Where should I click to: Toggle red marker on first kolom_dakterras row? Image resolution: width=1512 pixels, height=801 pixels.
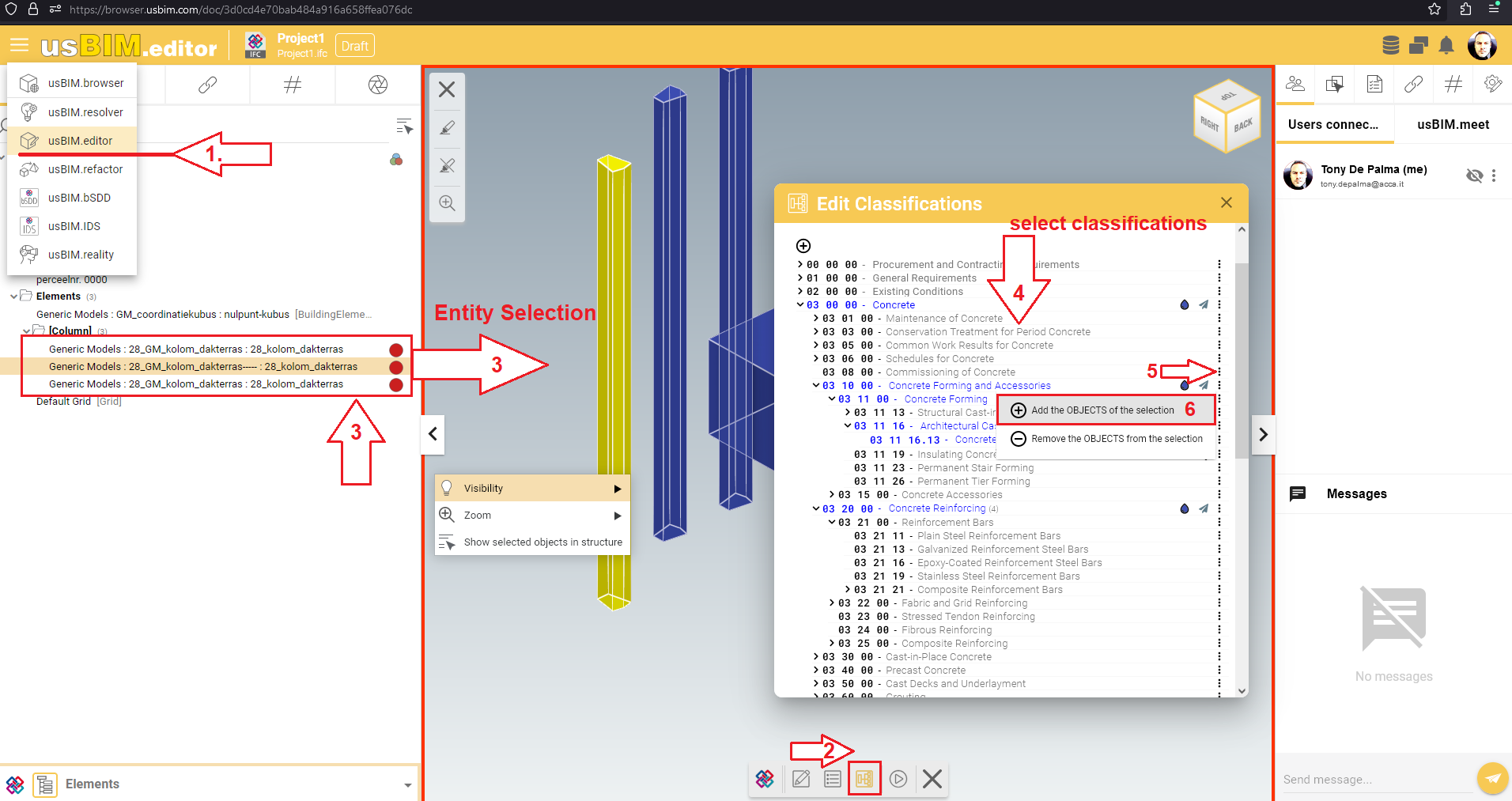[396, 349]
